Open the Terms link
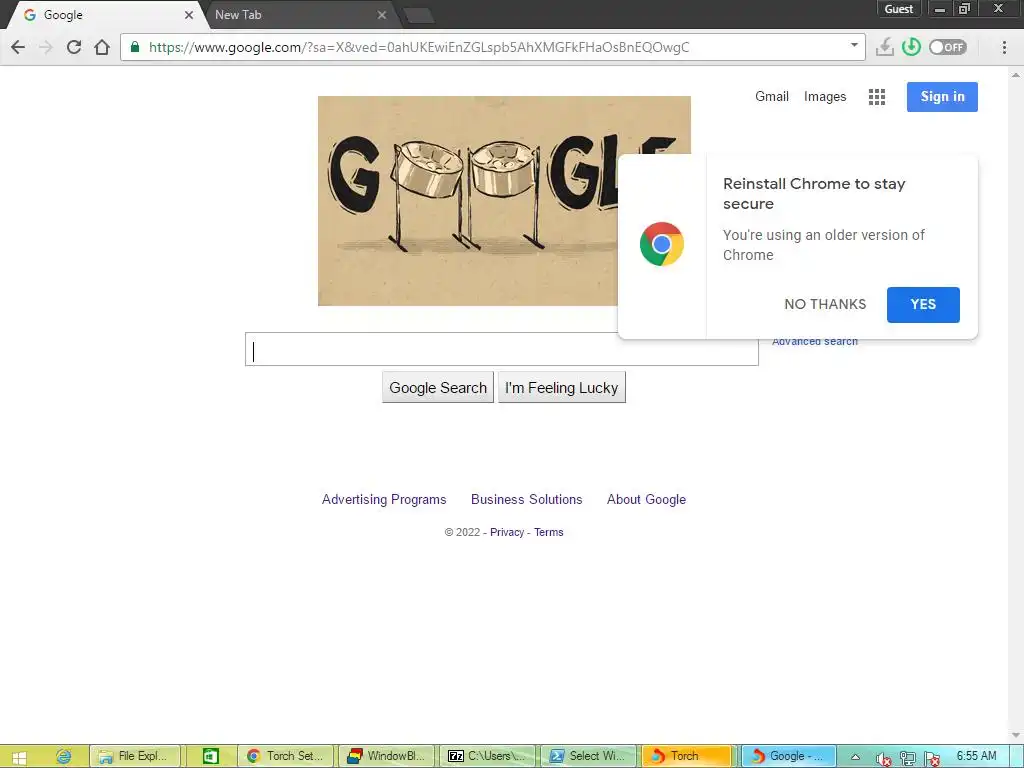The height and width of the screenshot is (768, 1024). pos(549,532)
